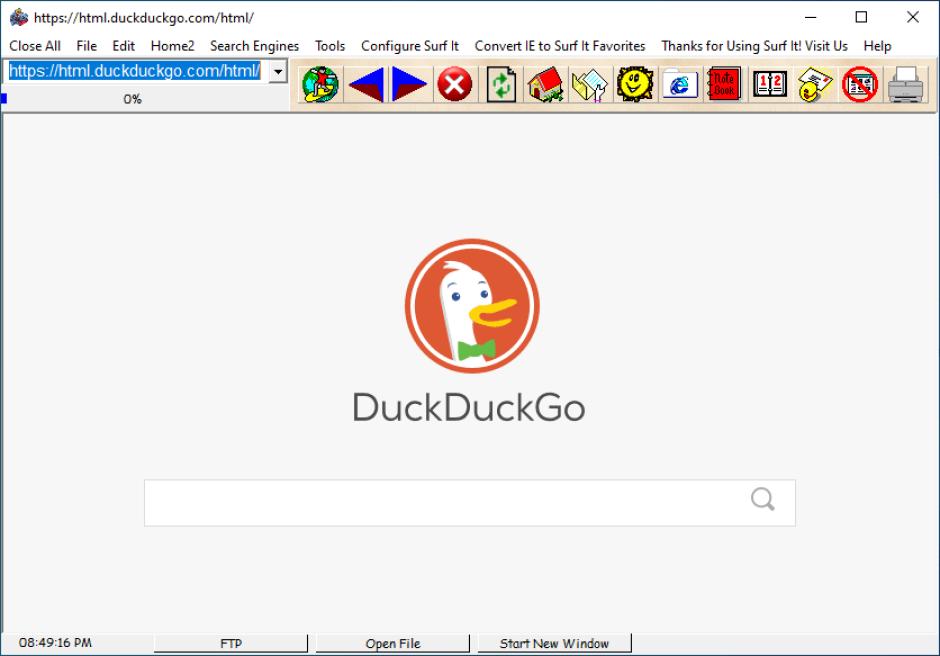Go forward with the right blue arrow

click(409, 85)
